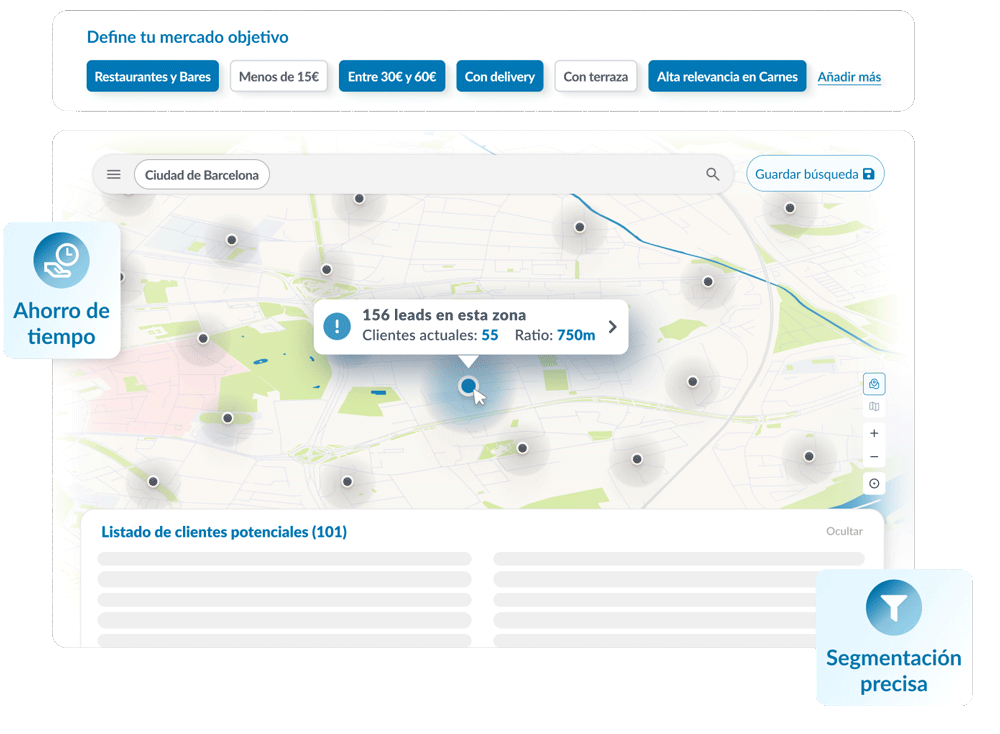Click the magnifying glass search icon

coord(712,174)
